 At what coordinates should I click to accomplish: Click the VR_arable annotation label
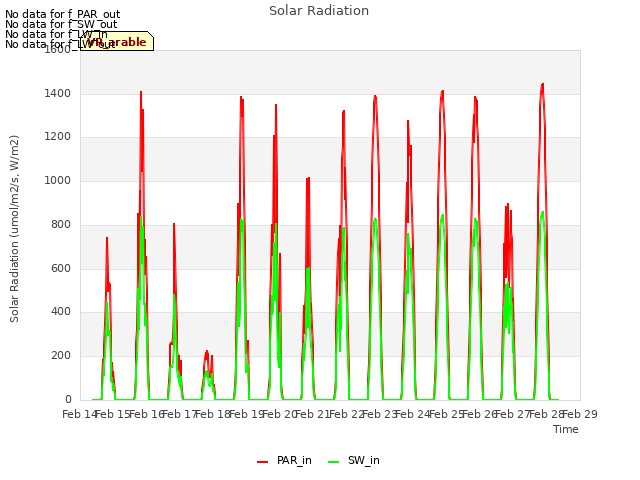coord(117,41)
